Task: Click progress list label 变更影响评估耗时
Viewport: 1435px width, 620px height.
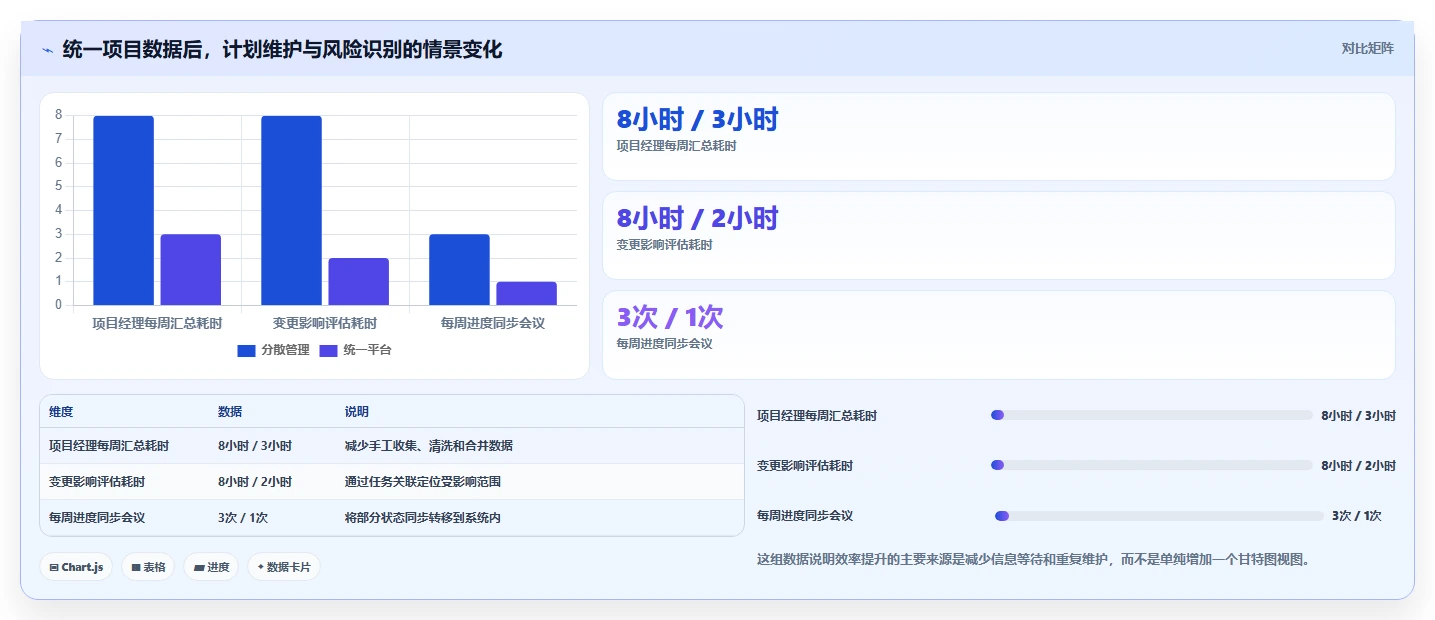Action: (805, 466)
